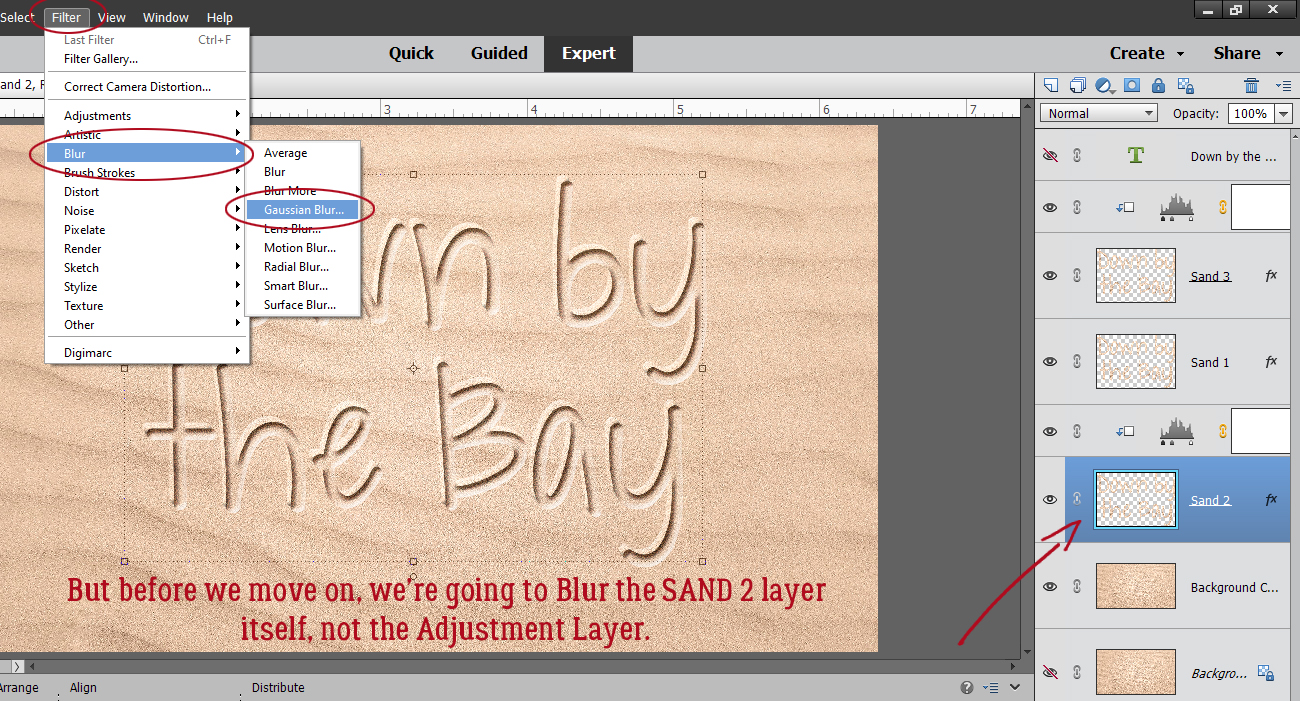This screenshot has width=1300, height=701.
Task: Click the text layer T icon
Action: click(1135, 155)
